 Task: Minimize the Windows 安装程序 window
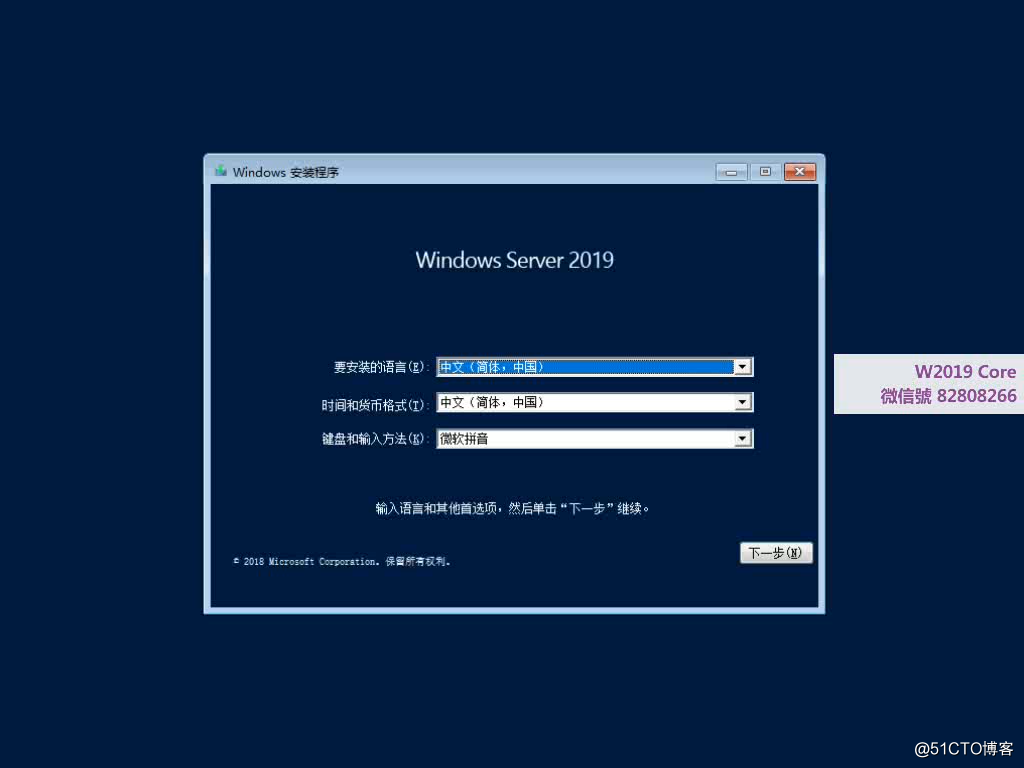point(731,172)
